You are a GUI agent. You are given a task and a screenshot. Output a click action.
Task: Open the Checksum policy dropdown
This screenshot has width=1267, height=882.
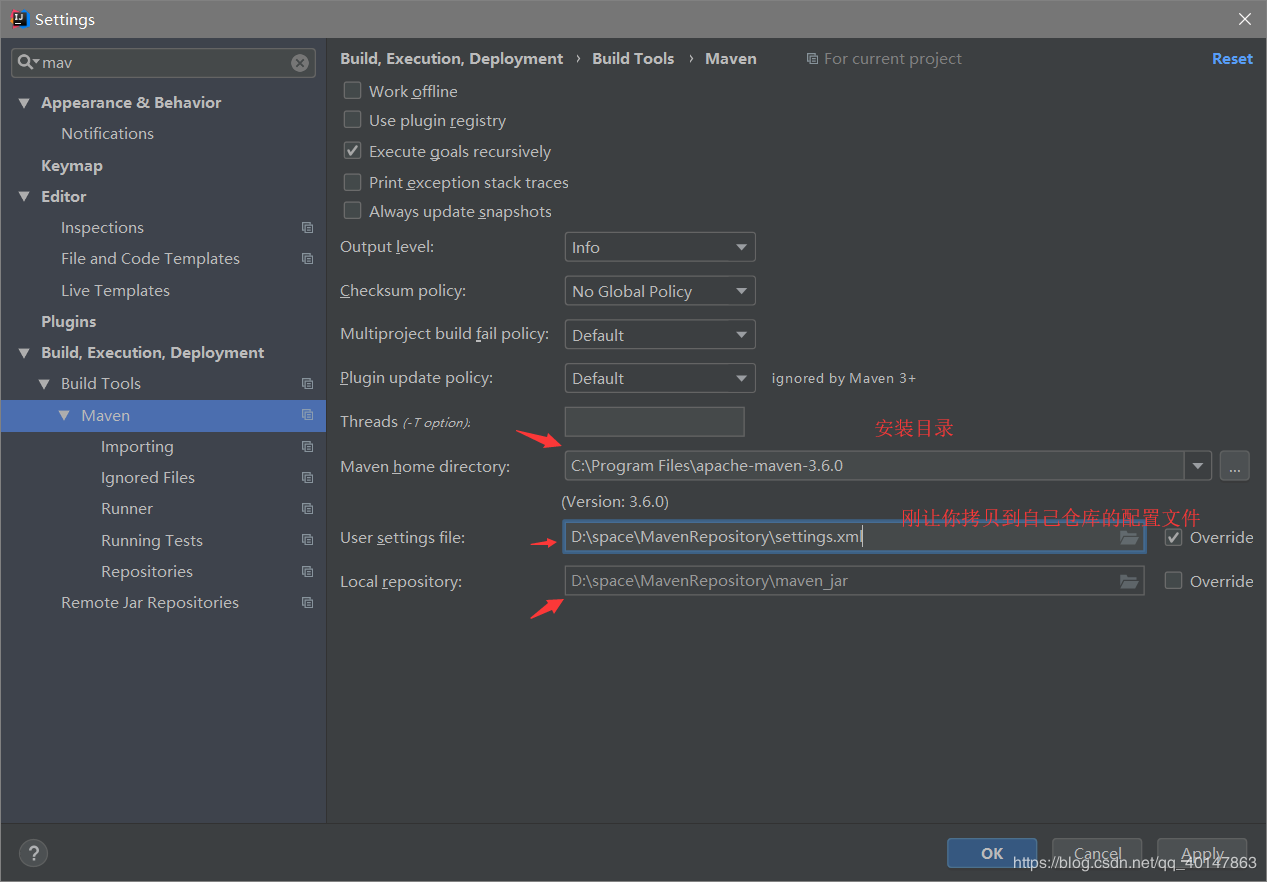[660, 291]
